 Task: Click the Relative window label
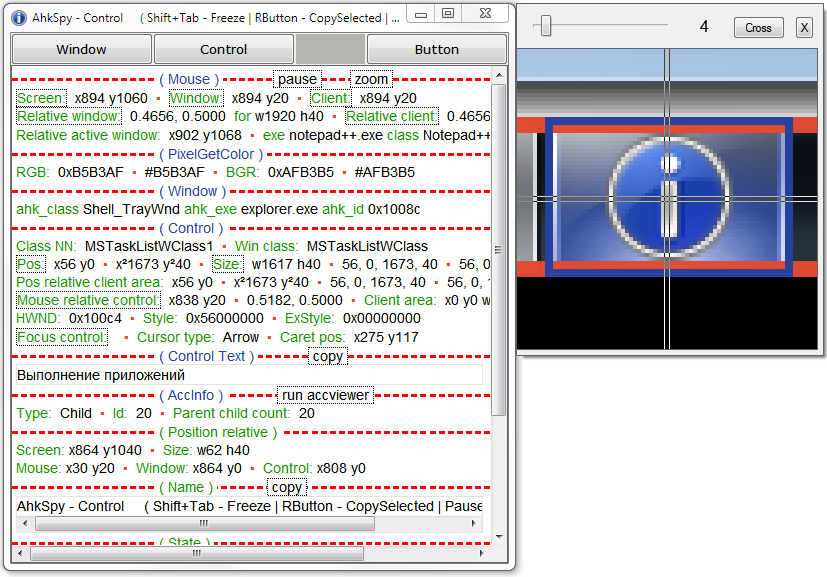coord(69,116)
